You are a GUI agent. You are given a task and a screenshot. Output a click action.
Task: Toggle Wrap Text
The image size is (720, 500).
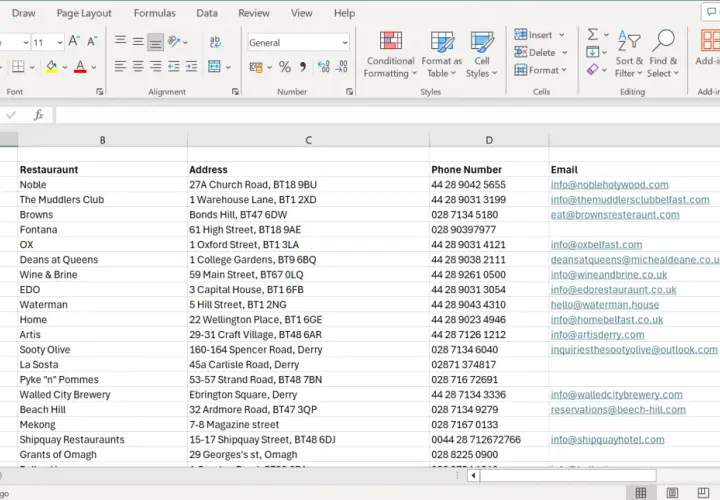(x=215, y=42)
